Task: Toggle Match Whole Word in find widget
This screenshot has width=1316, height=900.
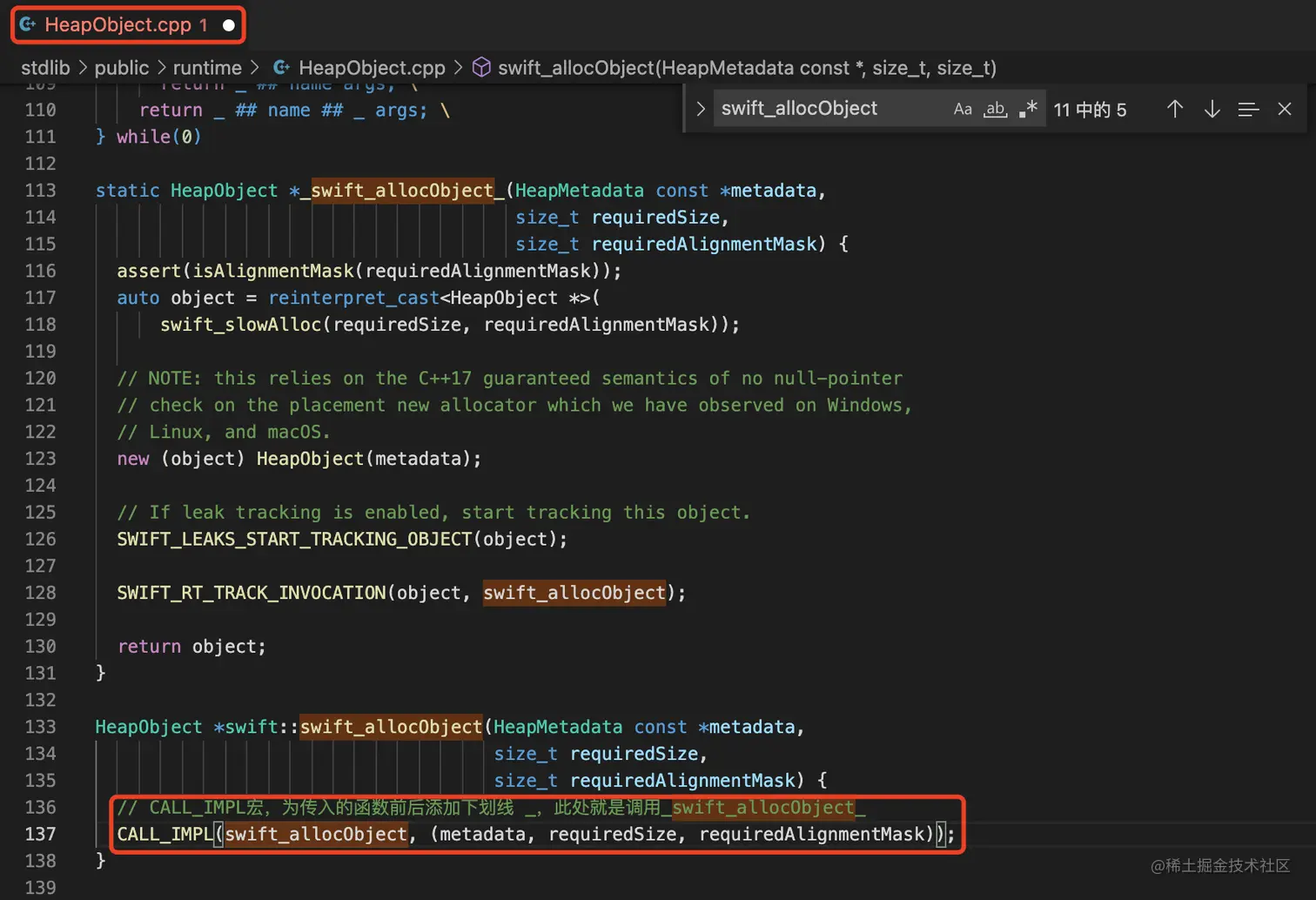Action: (x=996, y=109)
